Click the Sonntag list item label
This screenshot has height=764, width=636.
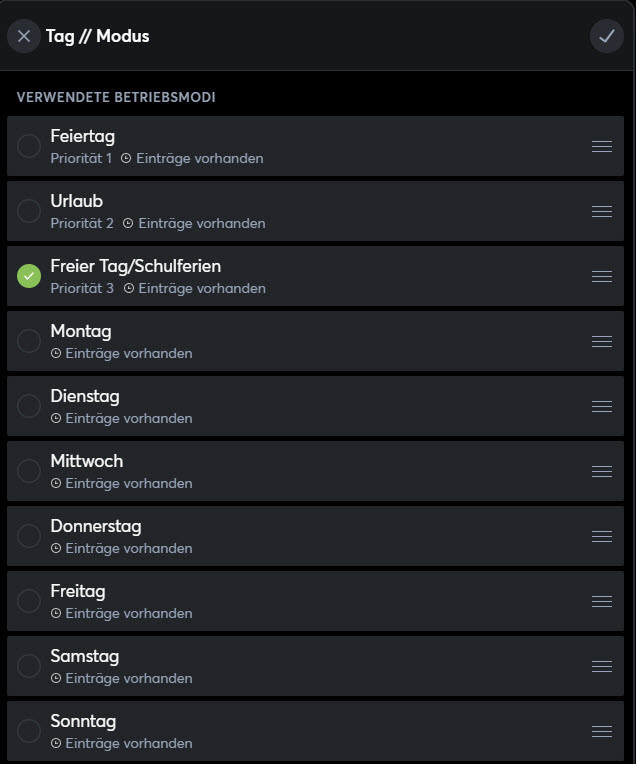[x=83, y=721]
